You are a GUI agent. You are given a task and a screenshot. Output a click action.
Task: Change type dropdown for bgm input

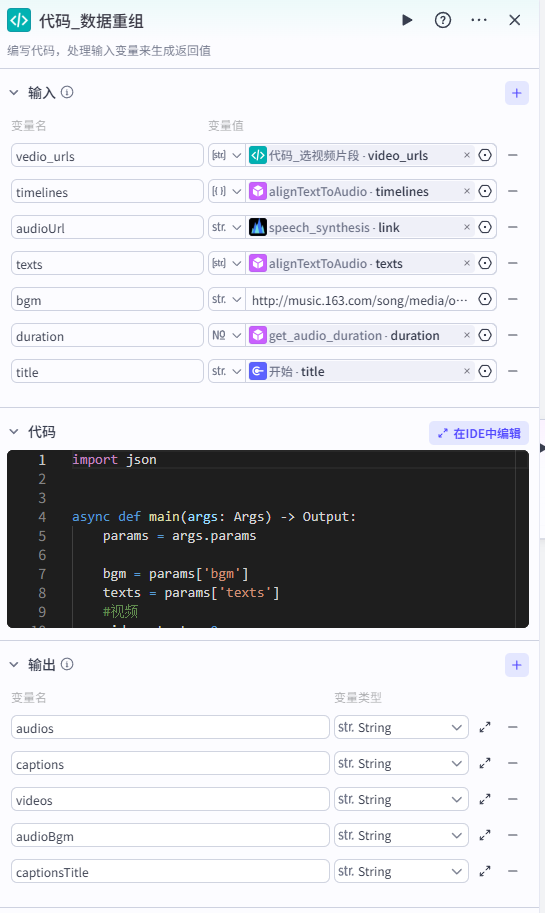(x=227, y=299)
